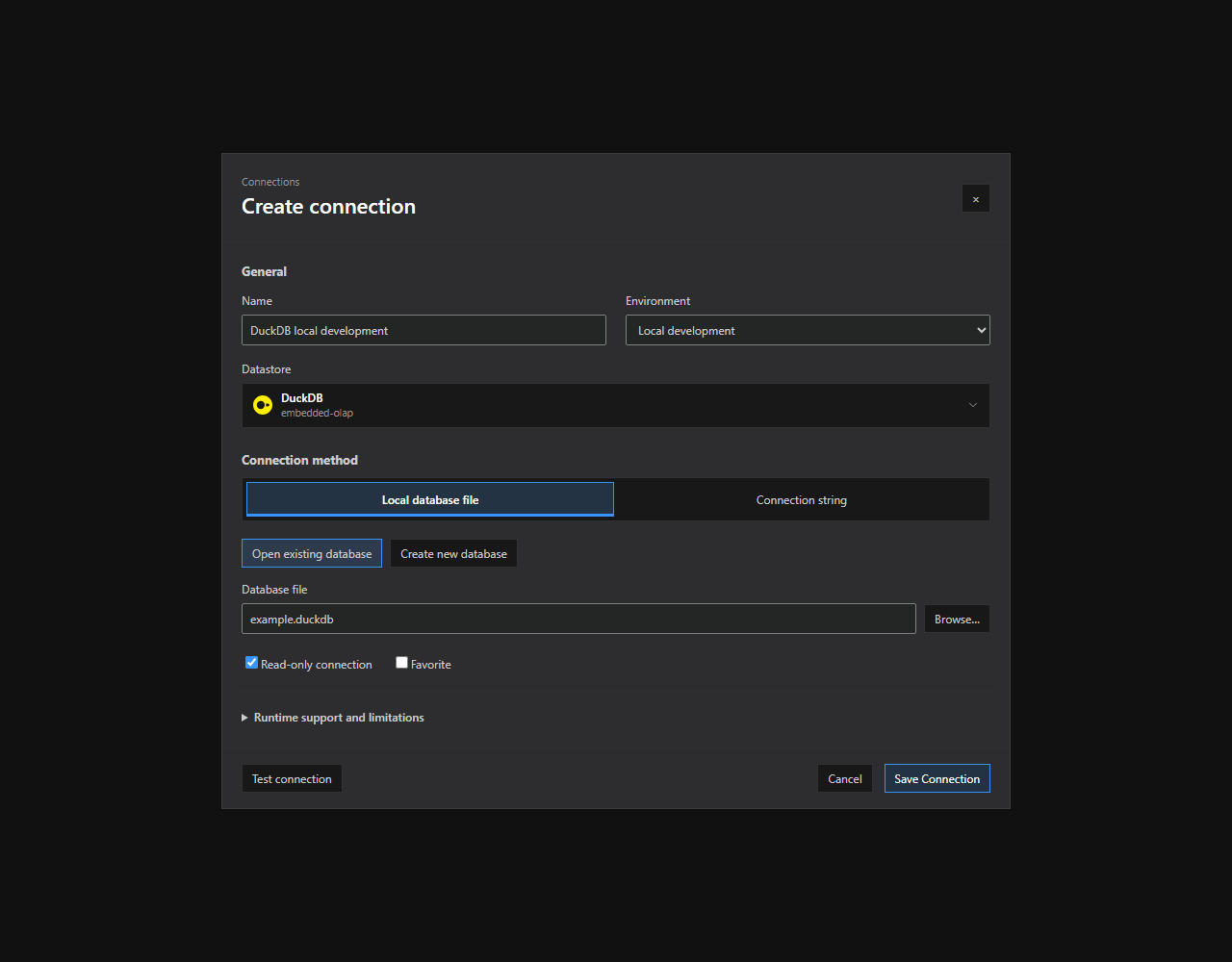Cancel the connection dialog
This screenshot has height=962, width=1232.
coord(845,778)
